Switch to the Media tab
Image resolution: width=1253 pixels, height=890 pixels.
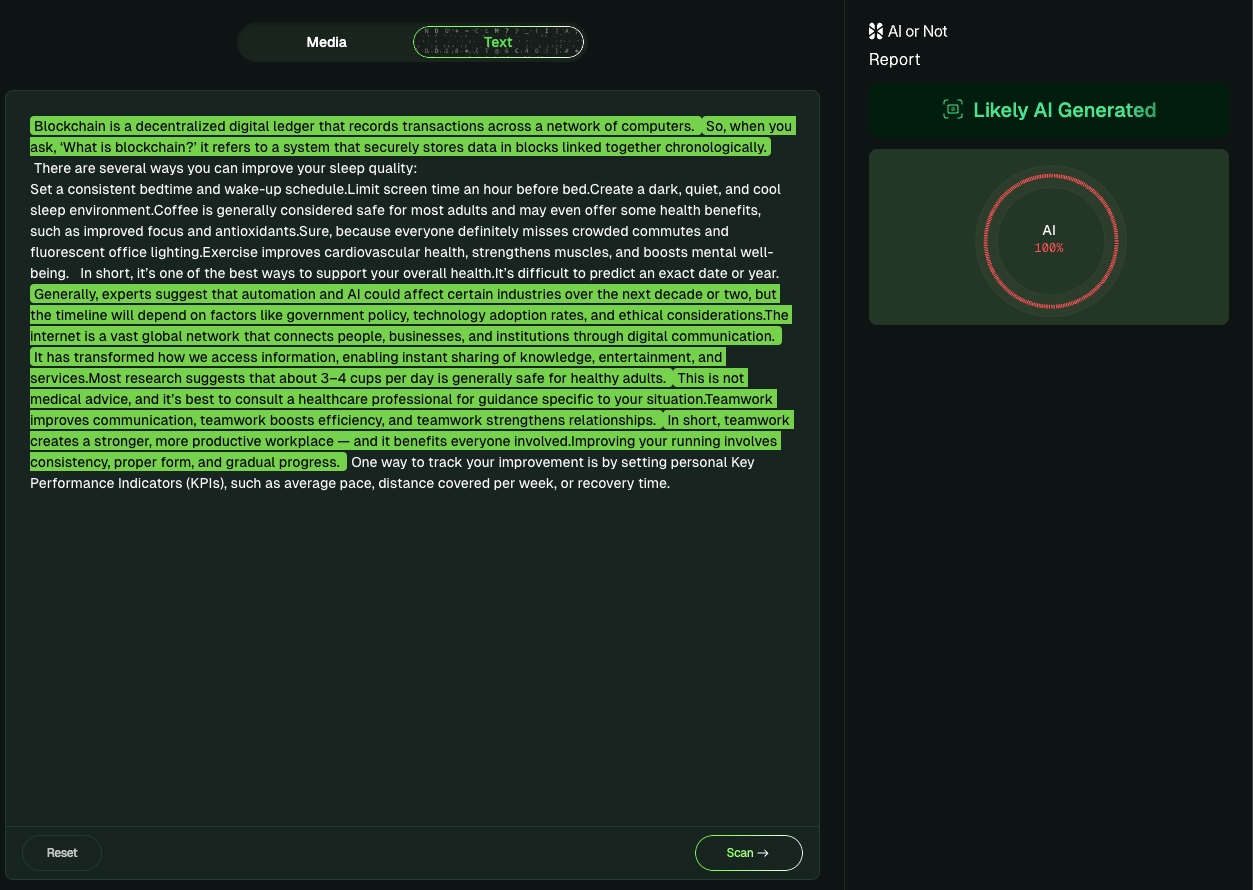click(326, 42)
